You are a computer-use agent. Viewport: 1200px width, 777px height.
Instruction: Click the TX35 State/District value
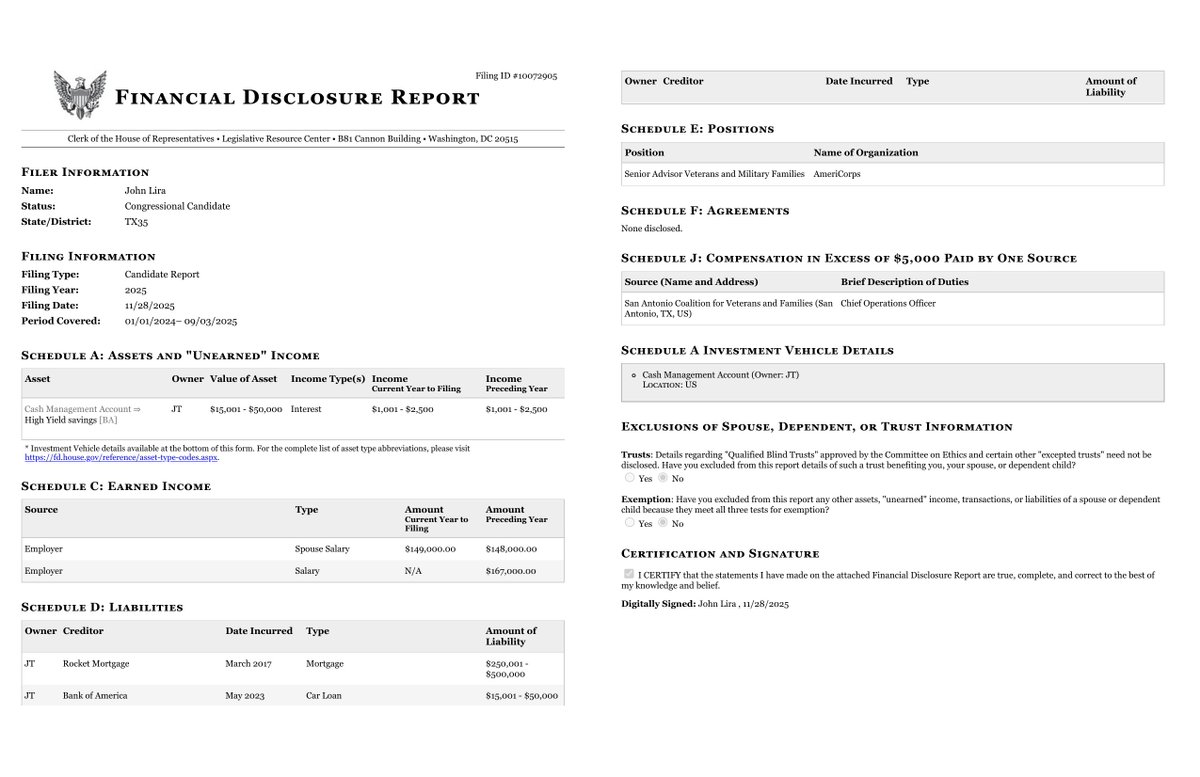[x=136, y=222]
